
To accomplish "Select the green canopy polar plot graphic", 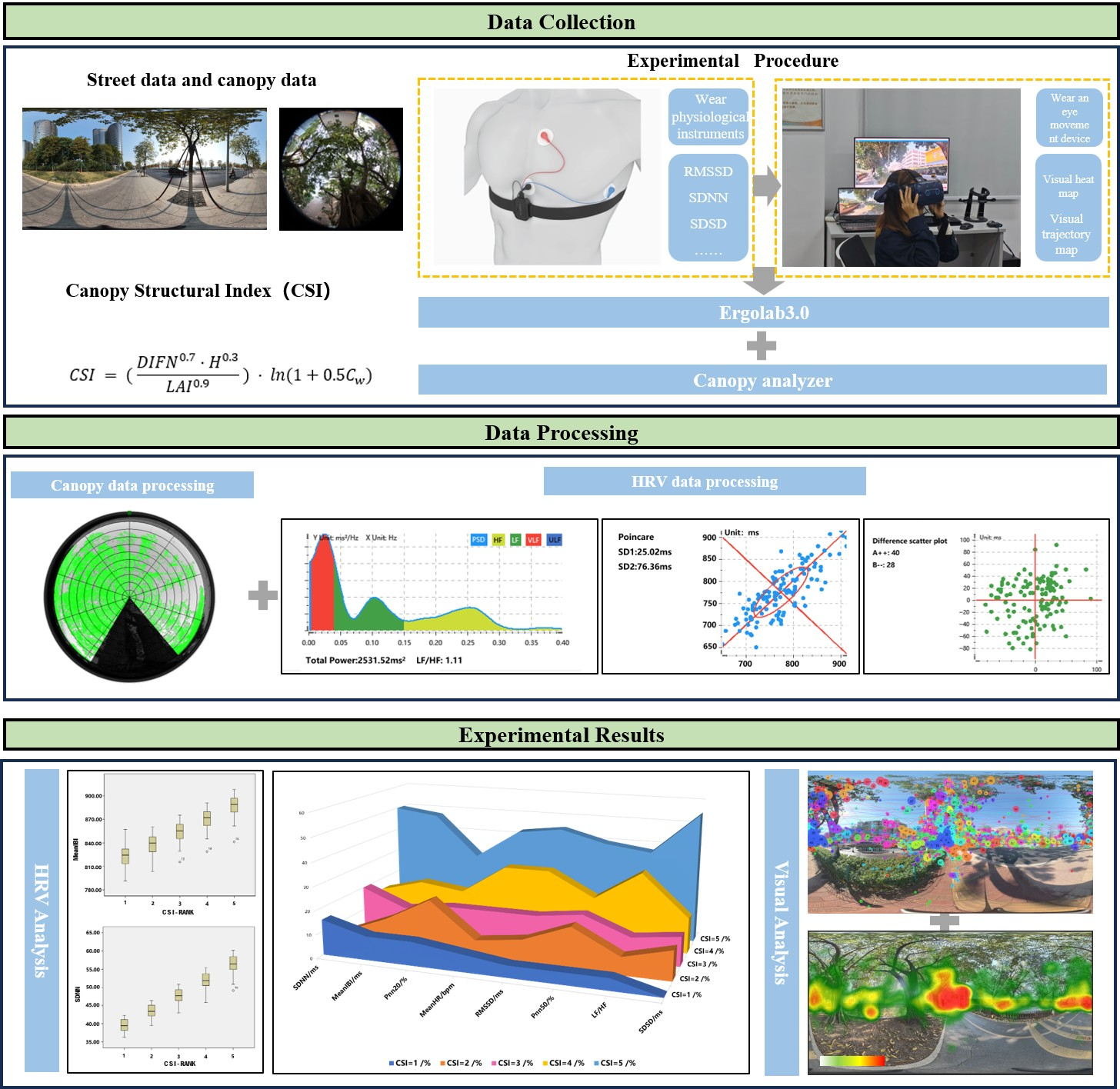I will coord(129,596).
